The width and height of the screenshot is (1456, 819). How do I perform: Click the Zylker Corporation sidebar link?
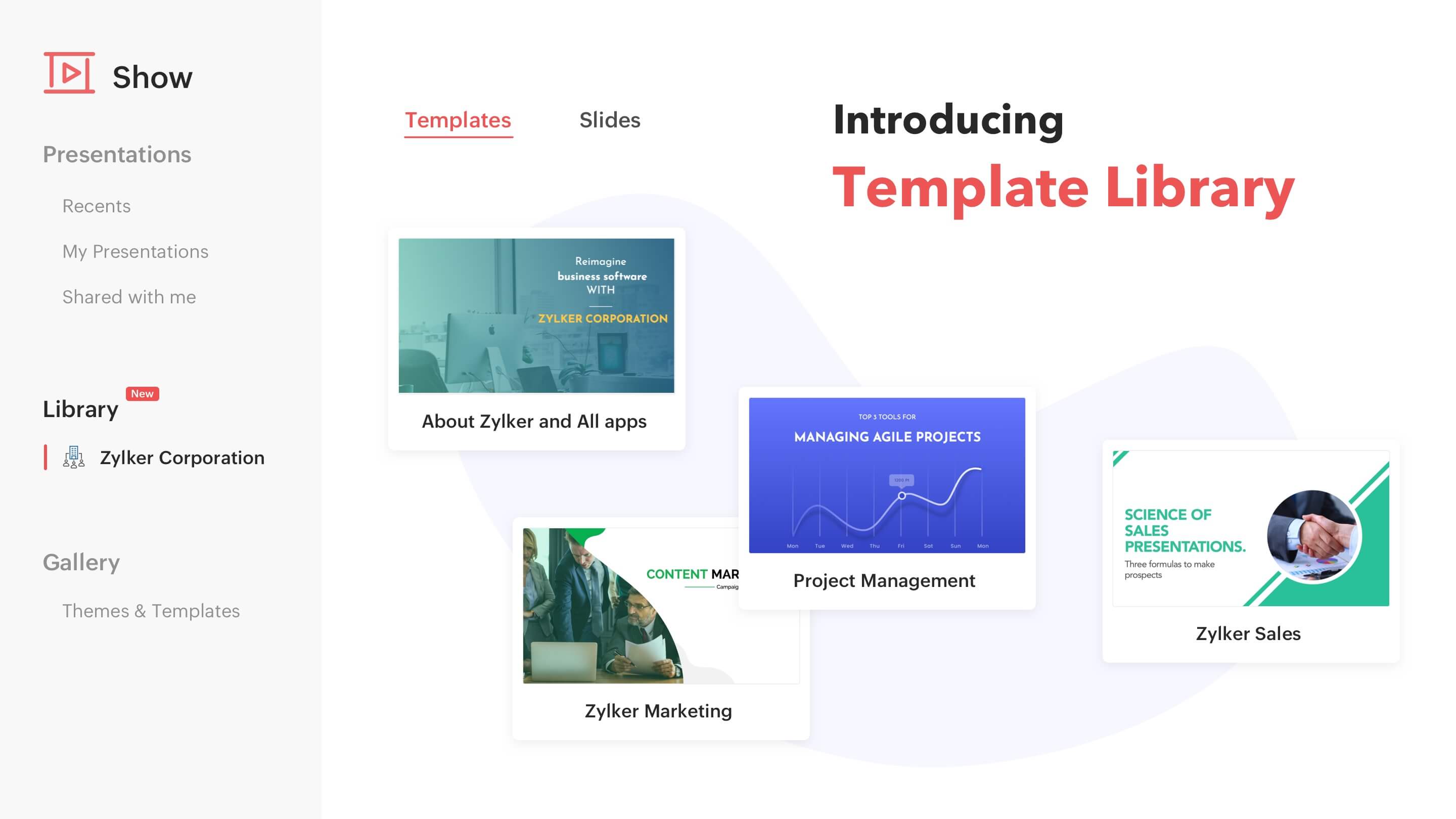(x=183, y=456)
